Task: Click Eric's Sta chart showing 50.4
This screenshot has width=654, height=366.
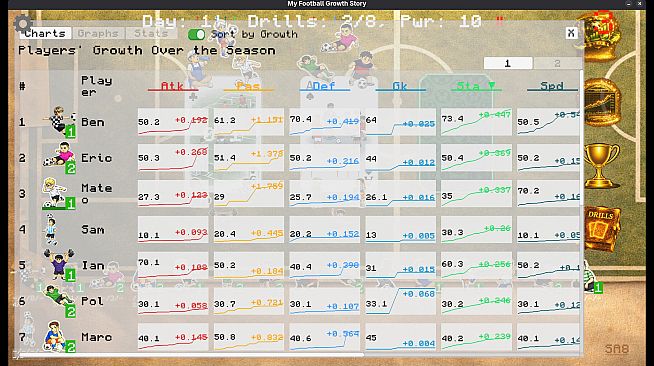Action: (x=476, y=158)
